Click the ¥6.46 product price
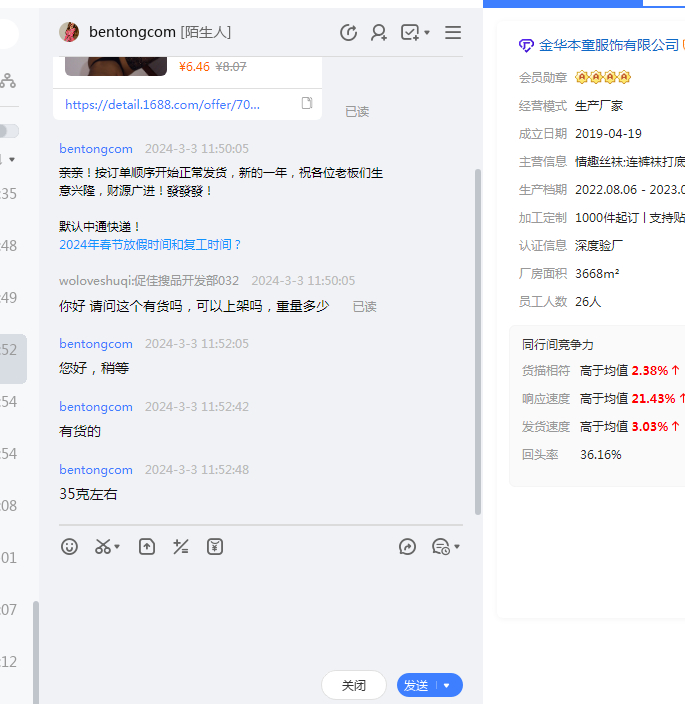The width and height of the screenshot is (685, 704). 194,67
